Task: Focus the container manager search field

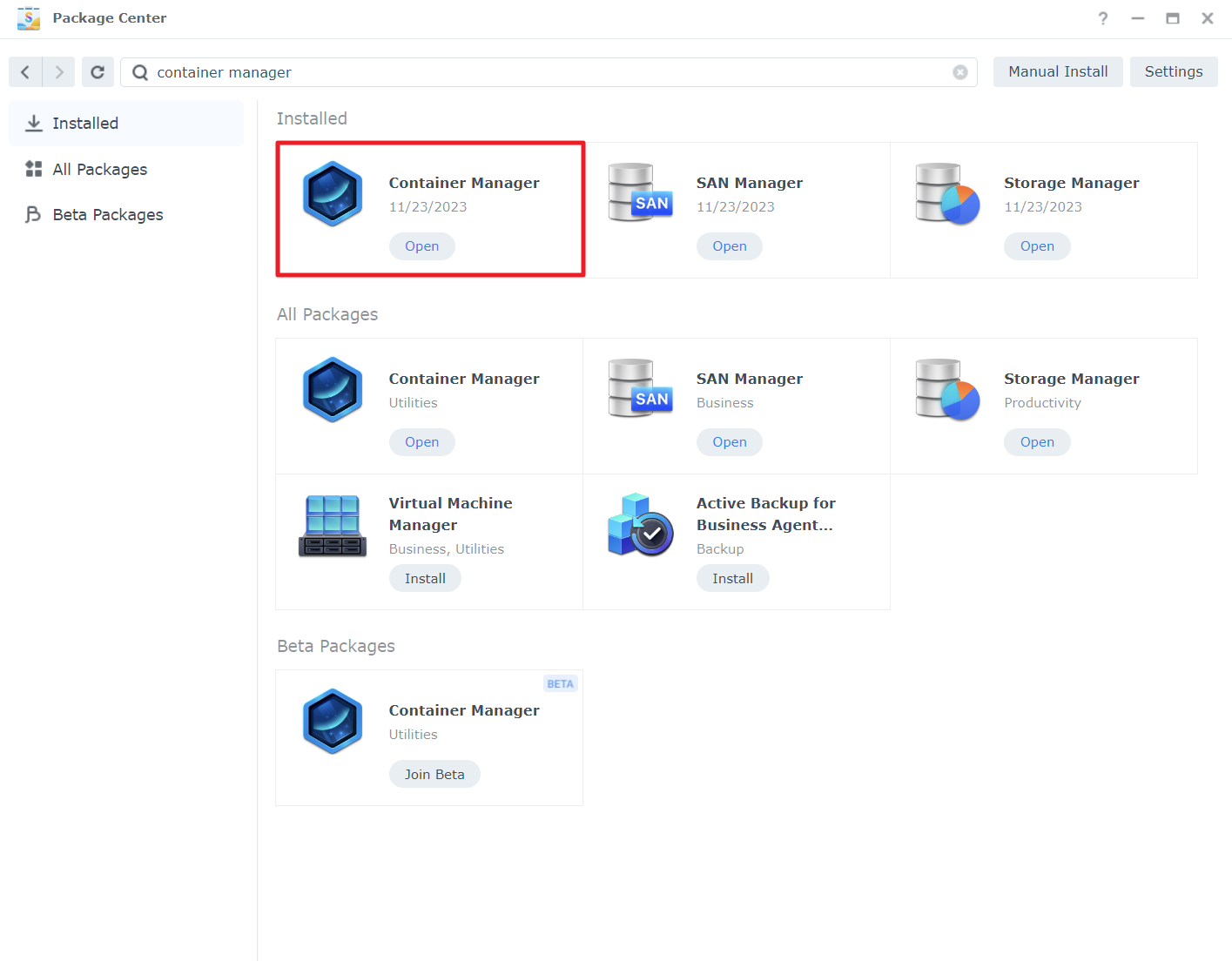Action: (549, 72)
